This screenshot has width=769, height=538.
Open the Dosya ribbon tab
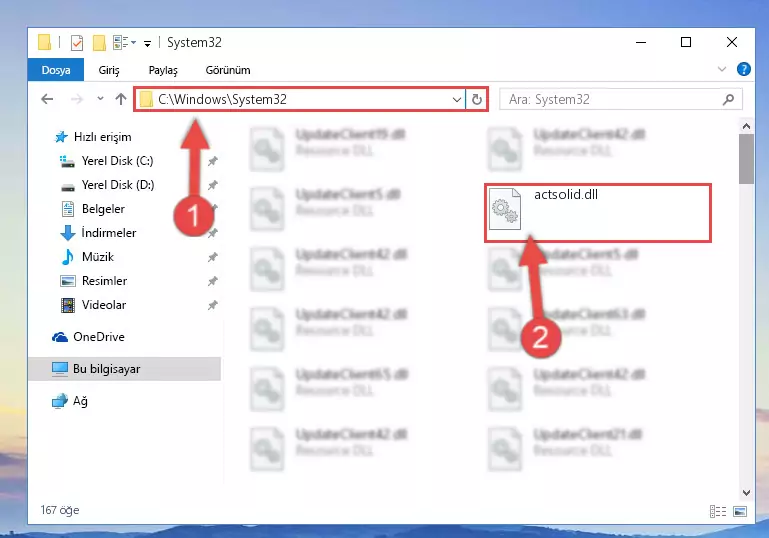tap(56, 70)
